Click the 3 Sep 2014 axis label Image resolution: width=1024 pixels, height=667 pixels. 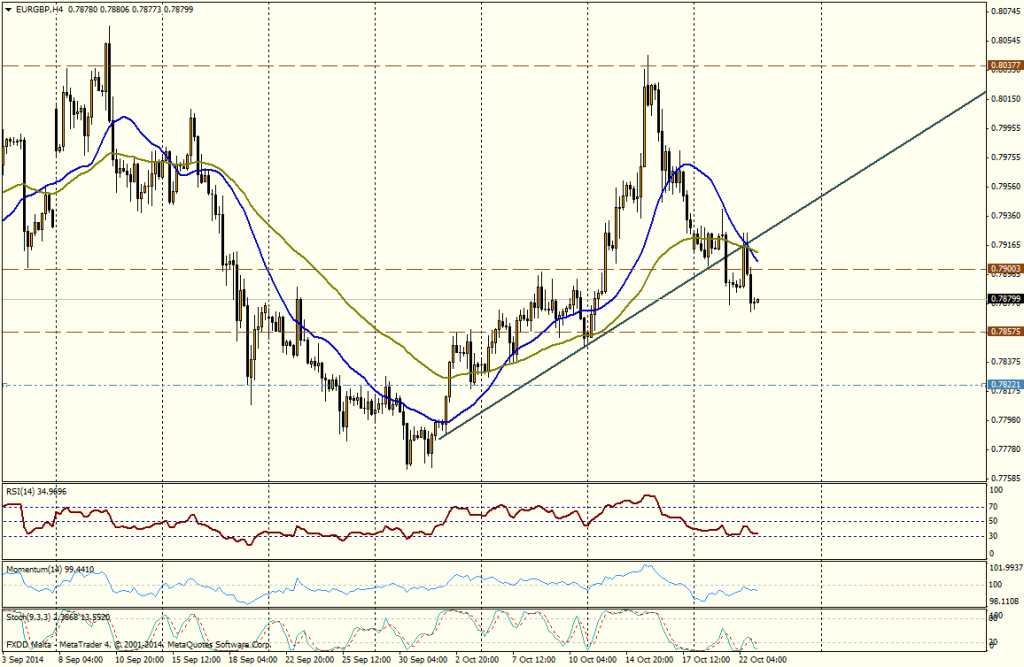24,660
